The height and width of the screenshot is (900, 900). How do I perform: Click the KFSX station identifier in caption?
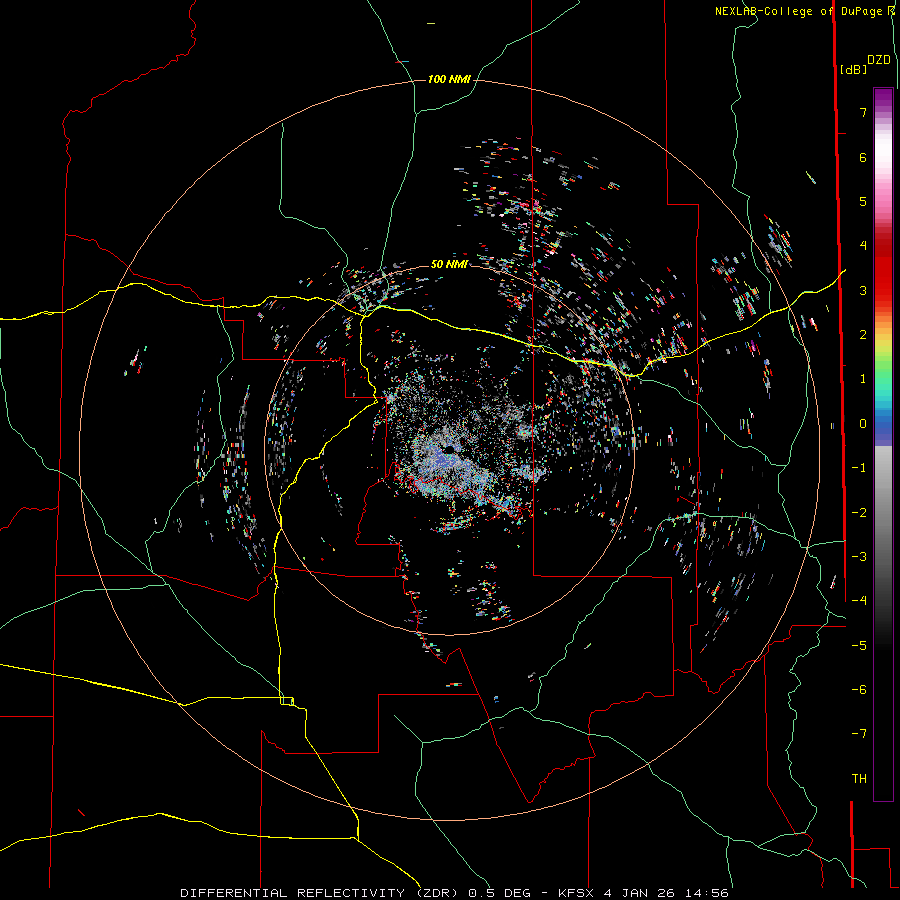[576, 893]
